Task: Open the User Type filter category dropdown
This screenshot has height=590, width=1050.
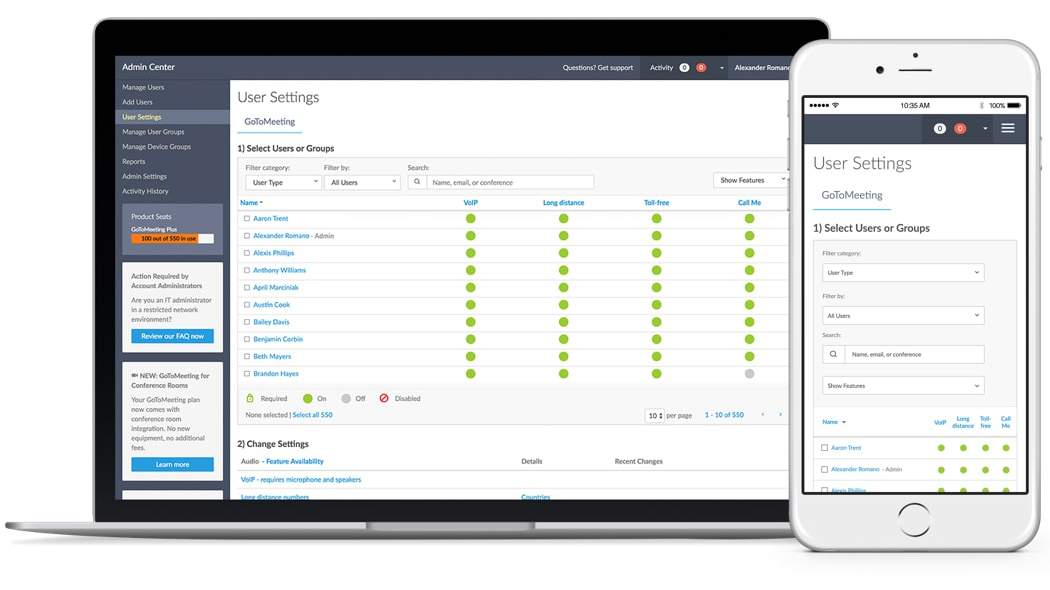Action: (x=283, y=182)
